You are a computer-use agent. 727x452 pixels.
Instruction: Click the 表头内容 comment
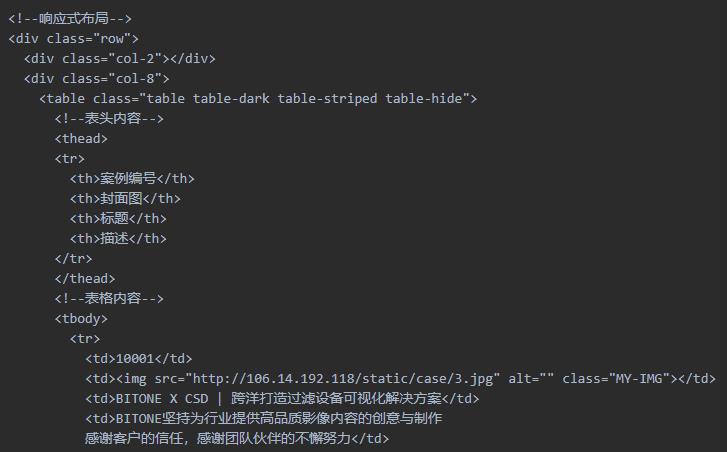click(x=109, y=118)
